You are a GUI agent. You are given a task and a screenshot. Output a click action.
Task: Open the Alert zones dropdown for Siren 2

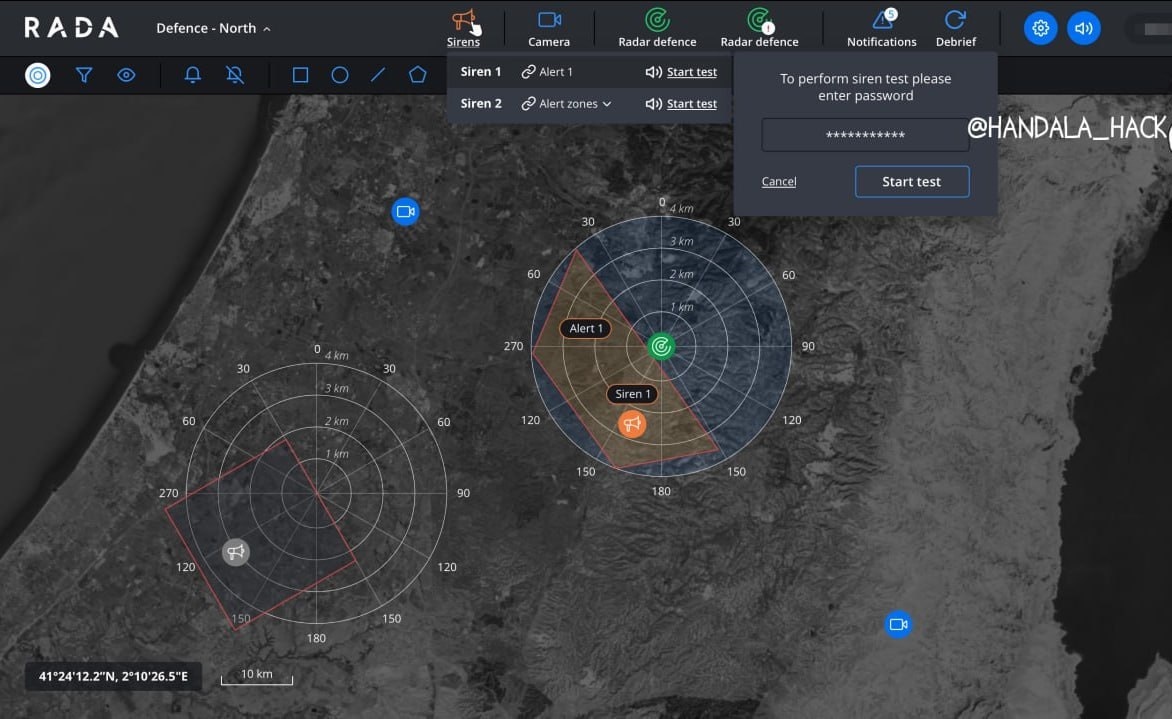coord(567,104)
